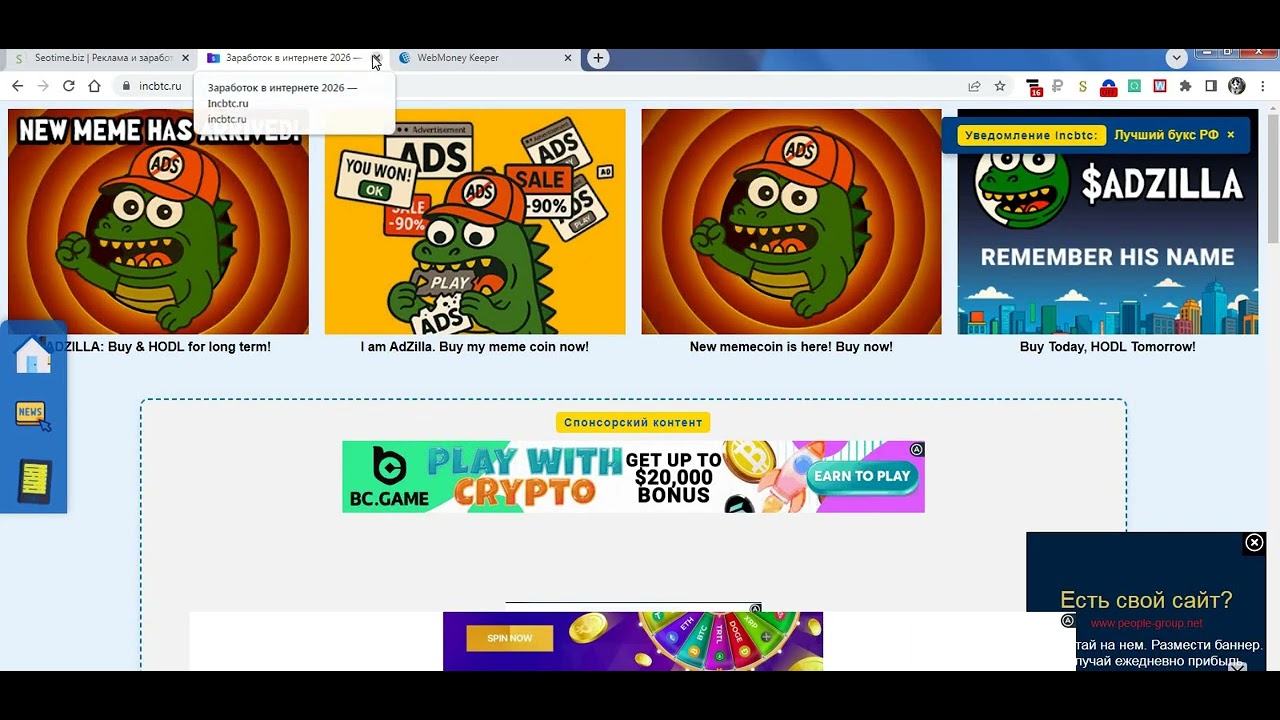Viewport: 1280px width, 720px height.
Task: Open the NEW MEME HAS ARRIVED ad image
Action: coord(158,221)
